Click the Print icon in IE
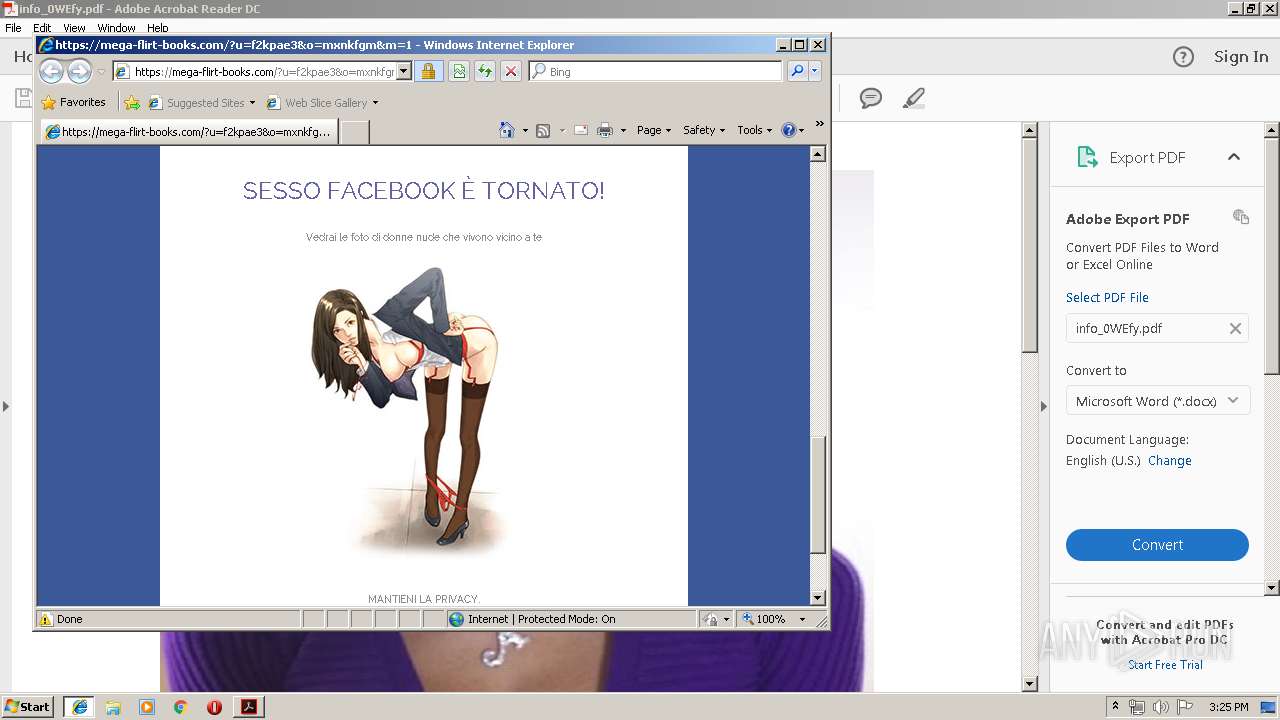Screen dimensions: 1280x720 [605, 130]
